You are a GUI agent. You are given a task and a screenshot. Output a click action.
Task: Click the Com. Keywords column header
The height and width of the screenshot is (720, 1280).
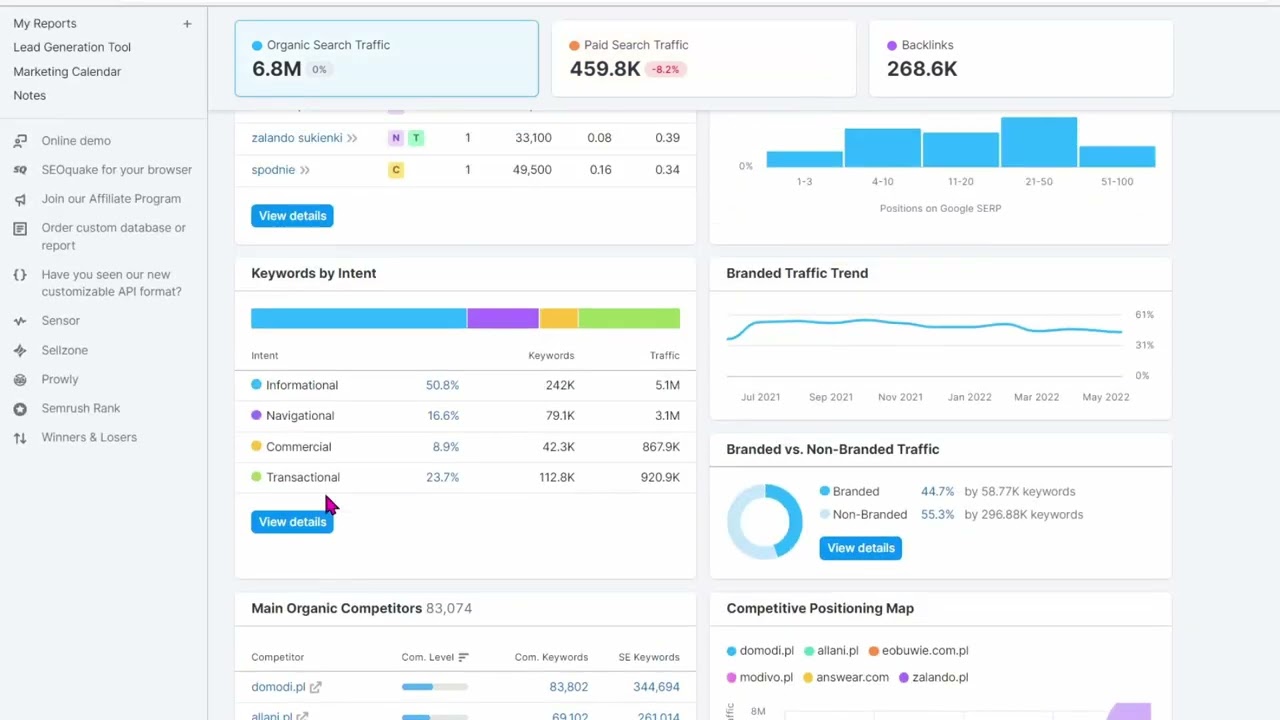(x=551, y=658)
